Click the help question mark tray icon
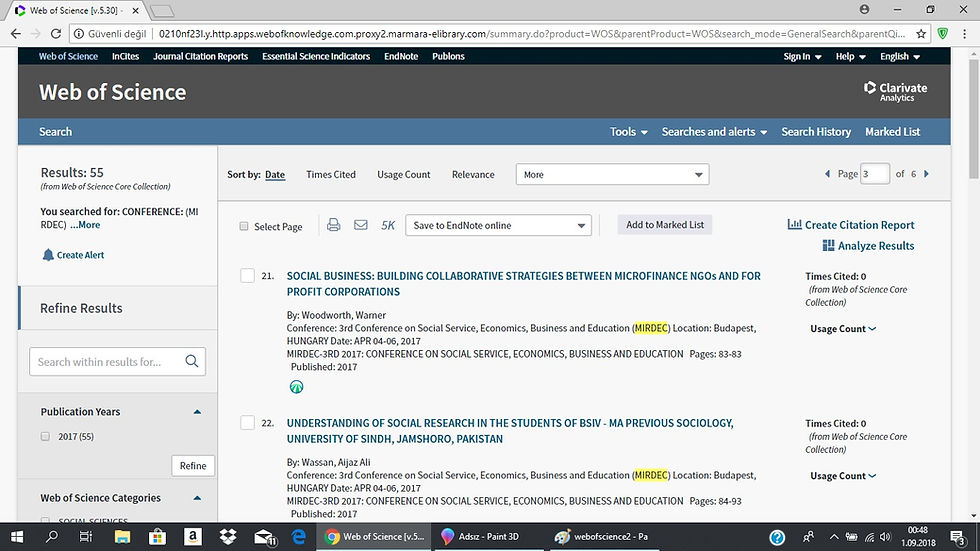Image resolution: width=980 pixels, height=551 pixels. coord(777,537)
